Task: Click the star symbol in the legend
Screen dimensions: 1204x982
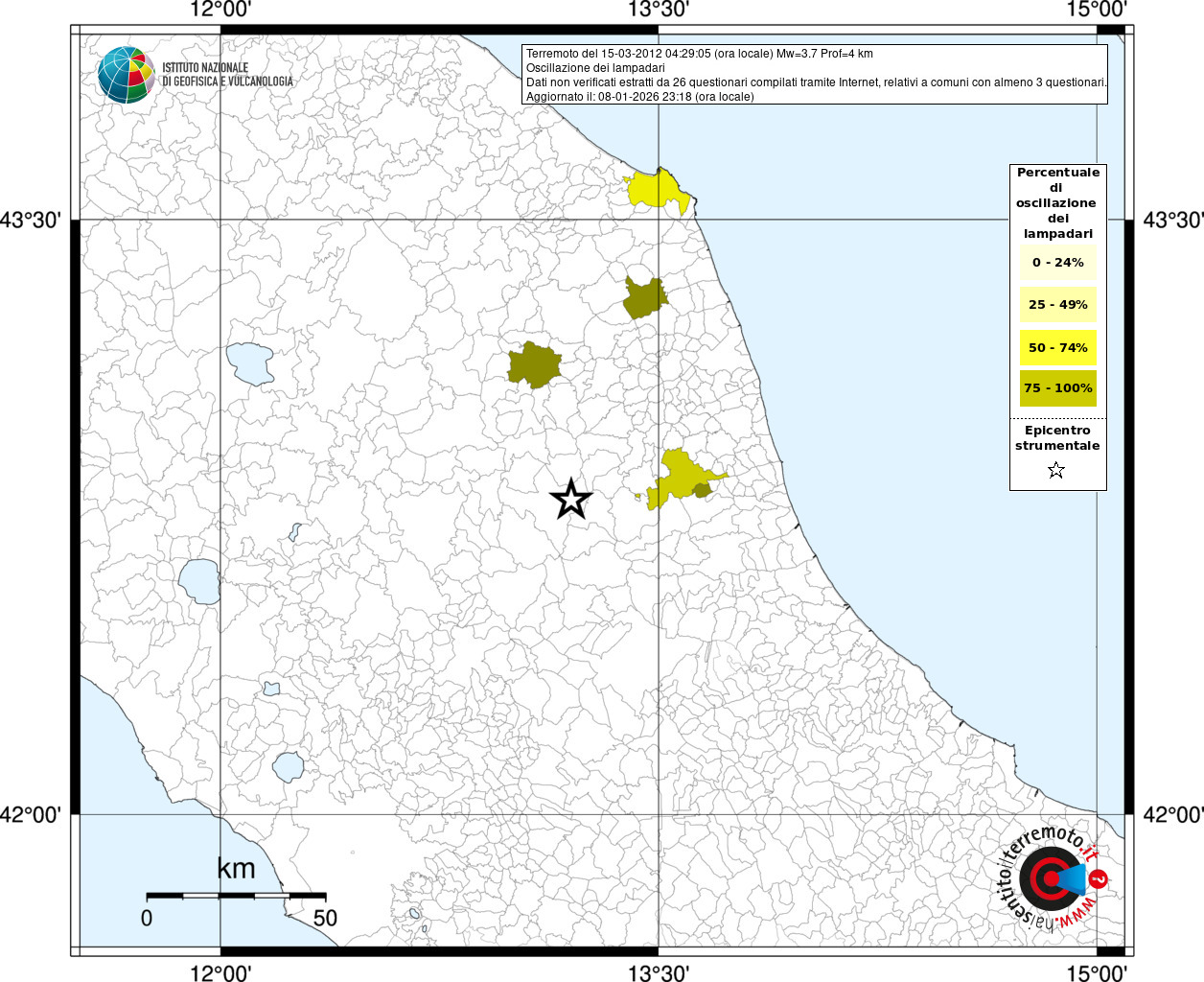Action: click(1056, 470)
